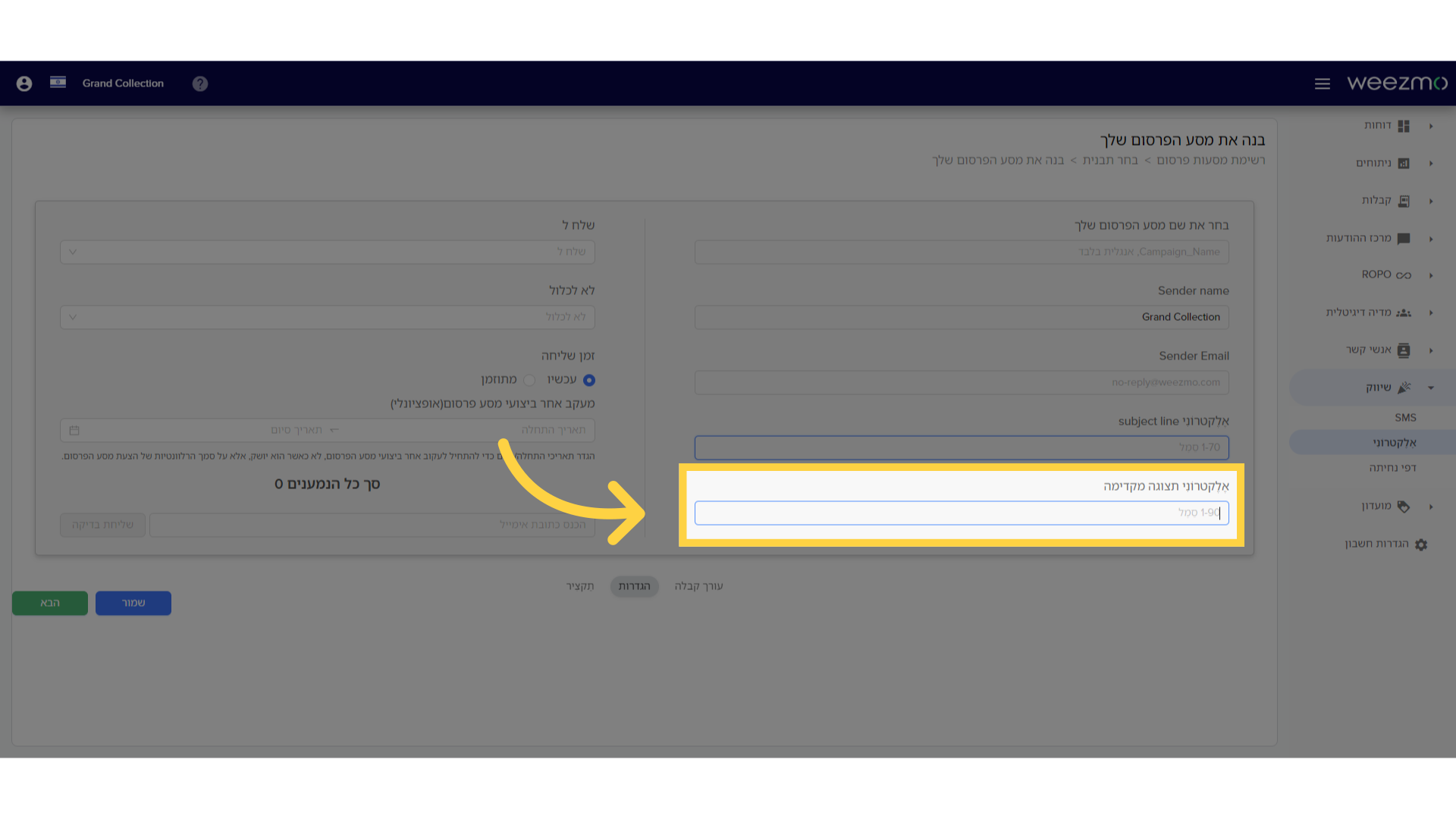Click the Sender name field
This screenshot has width=1456, height=819.
pyautogui.click(x=962, y=317)
